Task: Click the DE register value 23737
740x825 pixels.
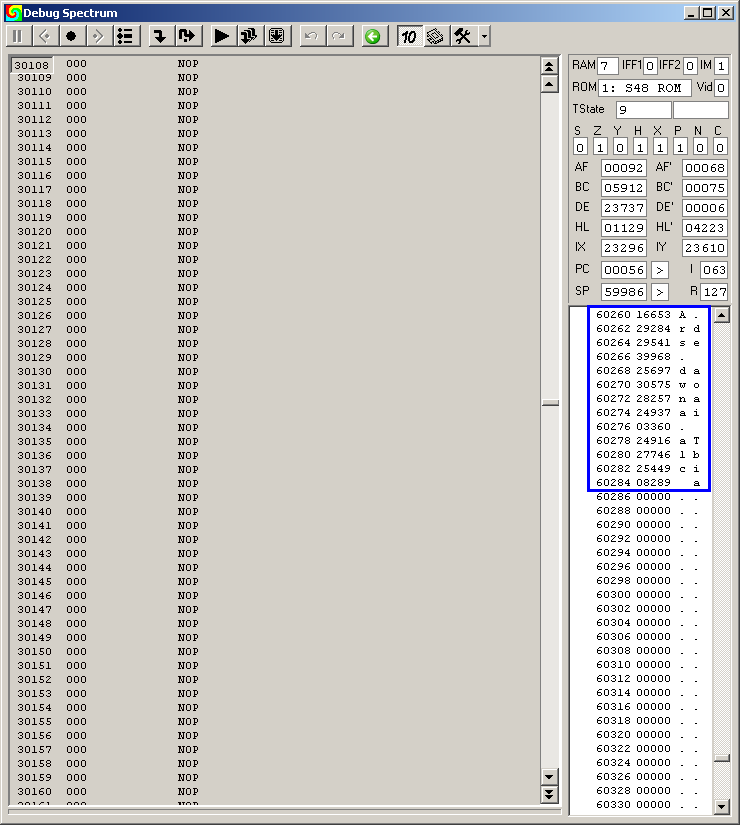Action: (x=624, y=208)
